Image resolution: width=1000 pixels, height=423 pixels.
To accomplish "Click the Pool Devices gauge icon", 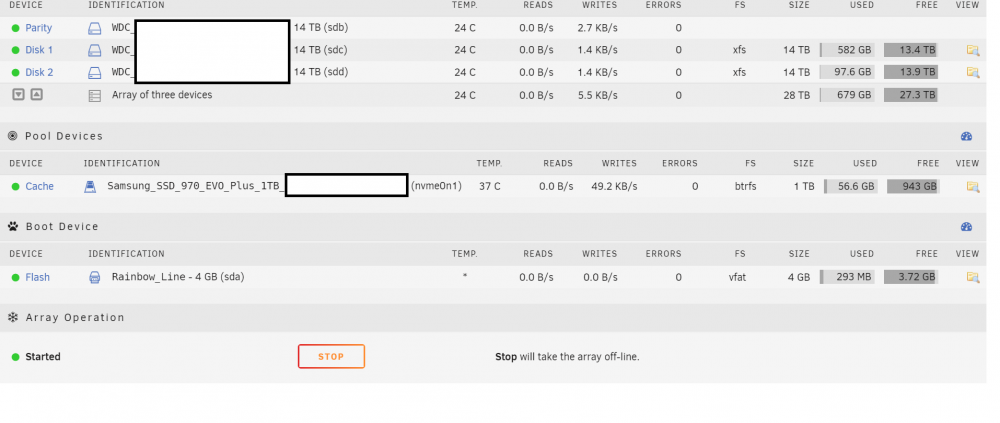I will pos(966,136).
